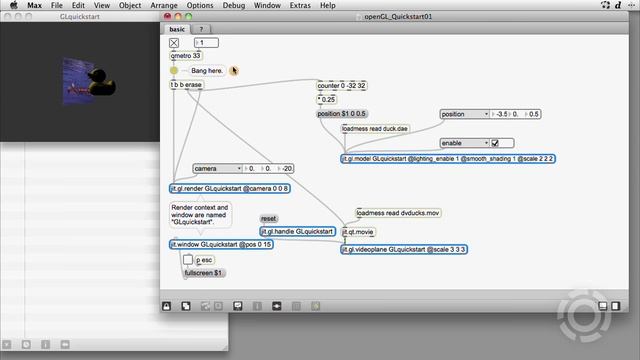Toggle the X toggle above qmetro 33
This screenshot has width=640, height=360.
click(x=174, y=43)
